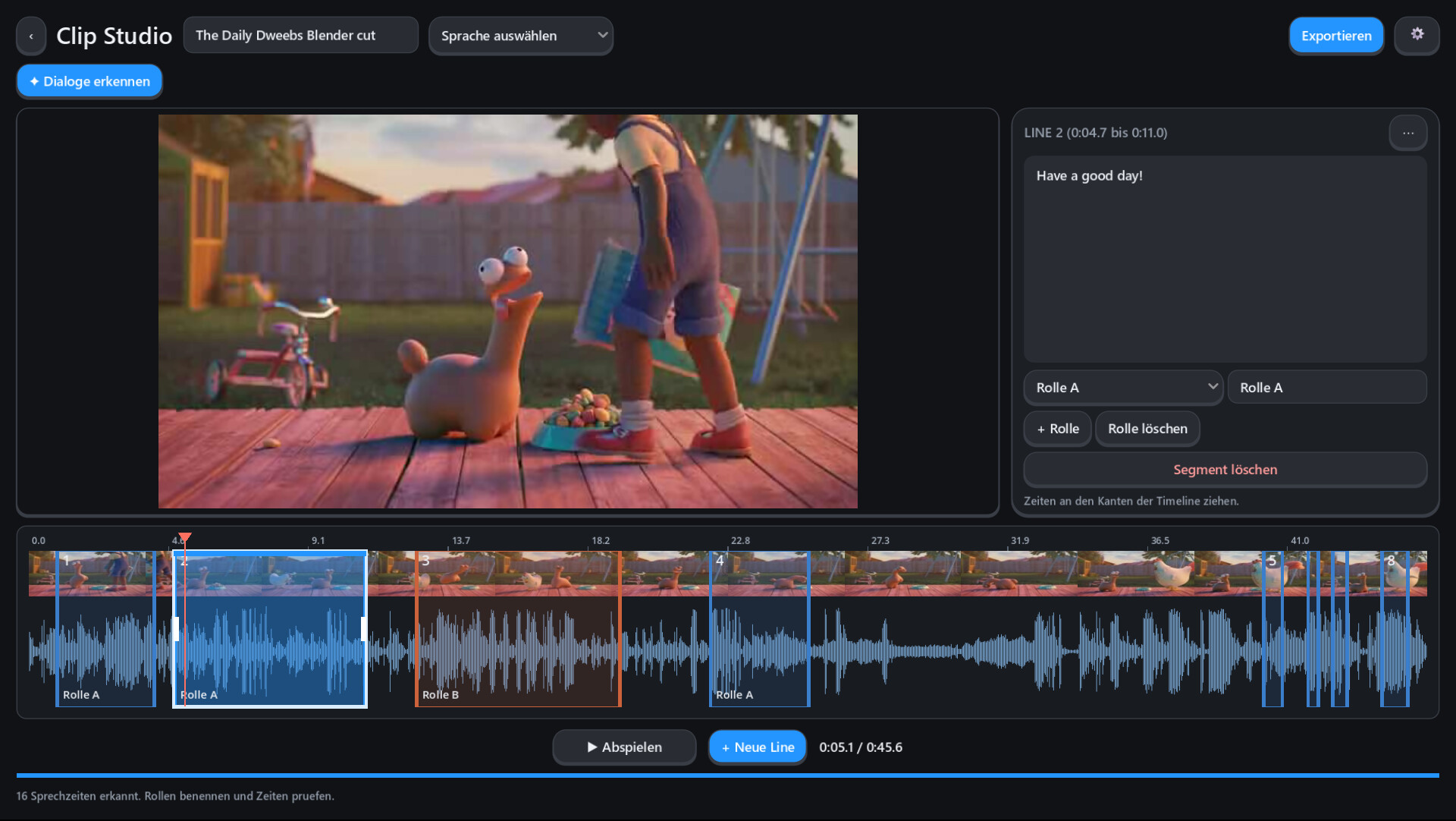Start dialogue detection with Dialoge erkennen

(89, 81)
